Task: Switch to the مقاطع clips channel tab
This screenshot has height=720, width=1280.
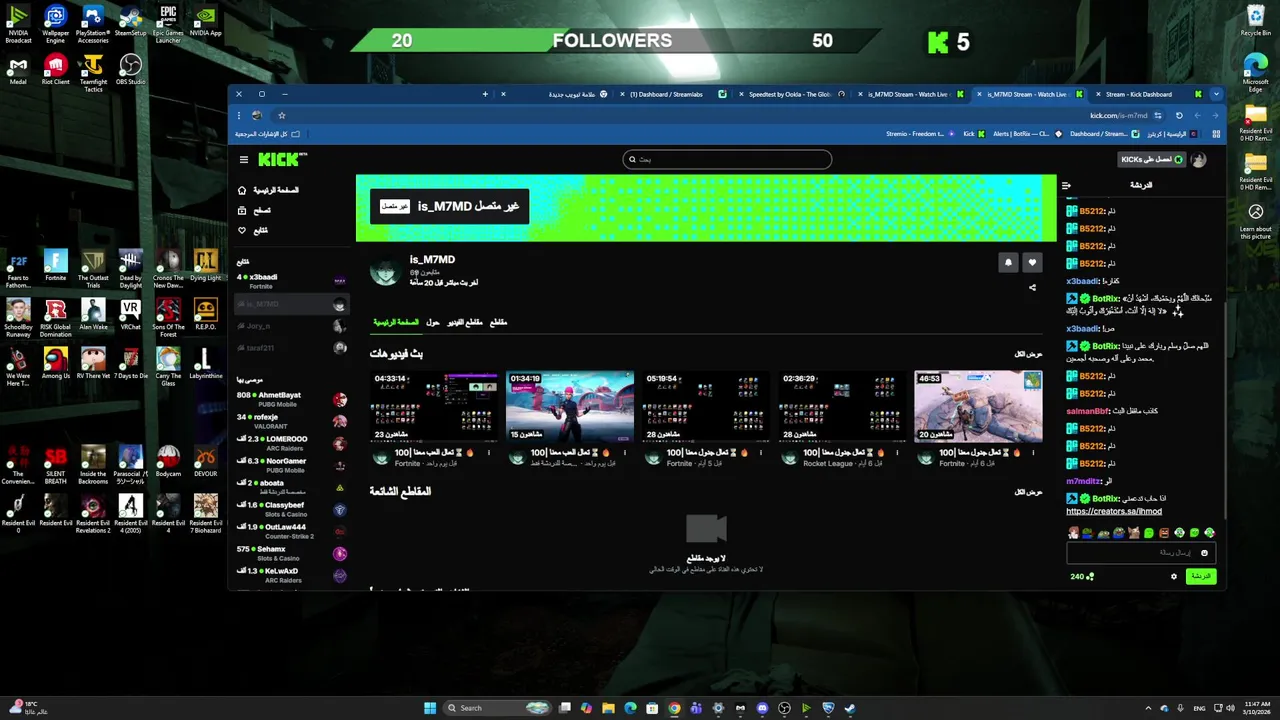Action: point(498,322)
